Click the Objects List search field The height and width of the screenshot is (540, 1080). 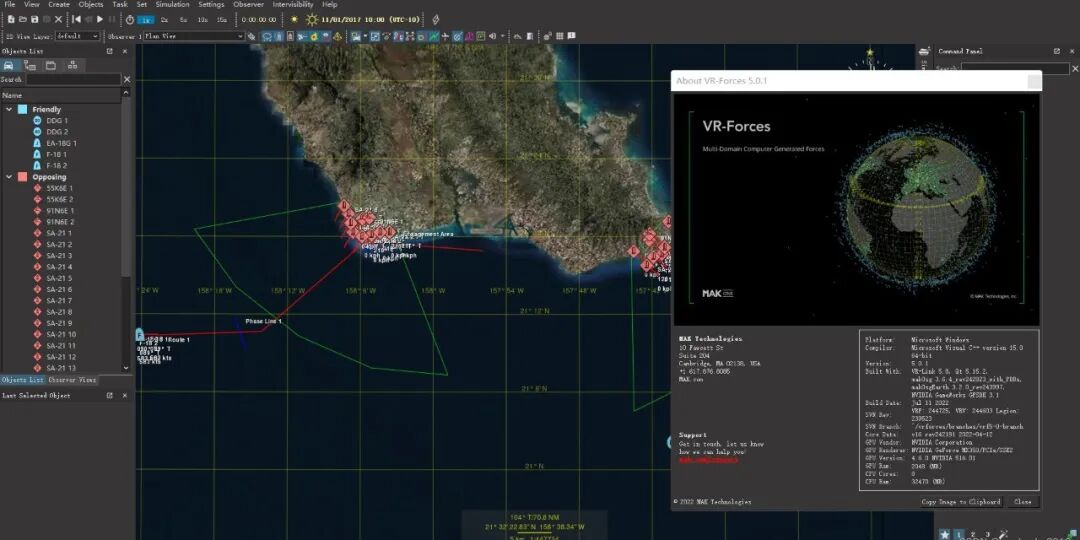pos(73,79)
